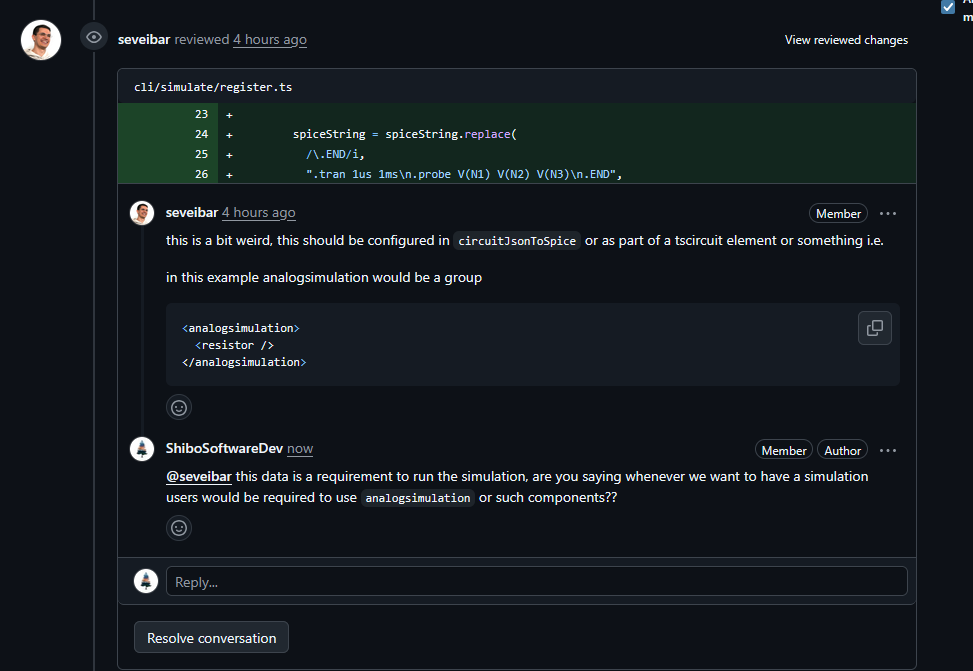Open the cli/simulate/register.ts file link
The width and height of the screenshot is (973, 671).
[x=213, y=87]
